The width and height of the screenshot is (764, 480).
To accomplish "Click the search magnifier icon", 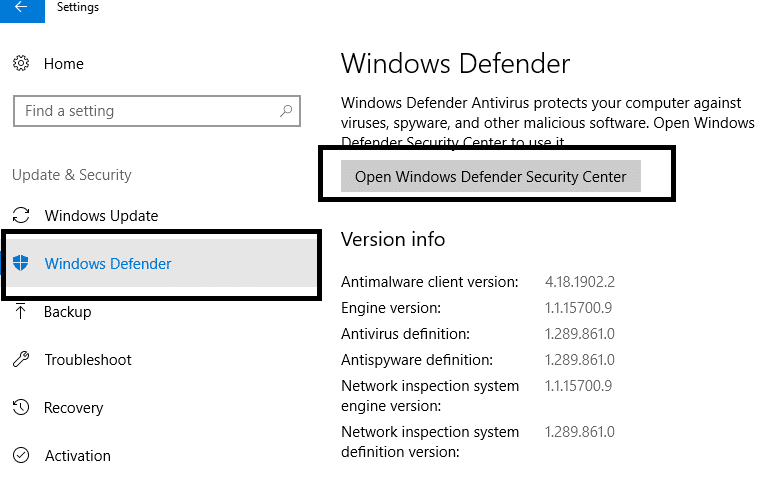I will [286, 111].
